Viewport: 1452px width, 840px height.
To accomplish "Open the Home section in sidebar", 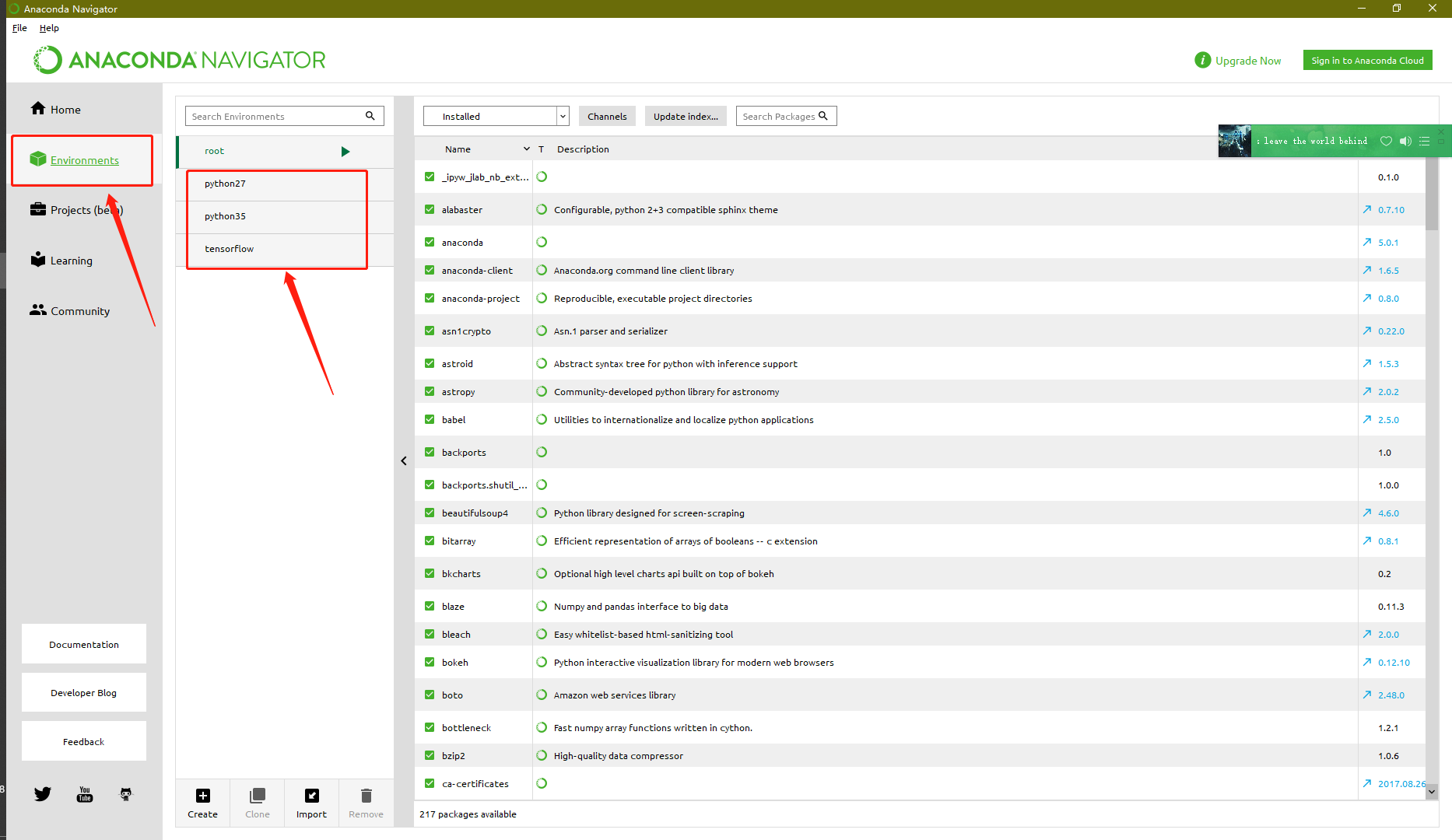I will point(64,109).
